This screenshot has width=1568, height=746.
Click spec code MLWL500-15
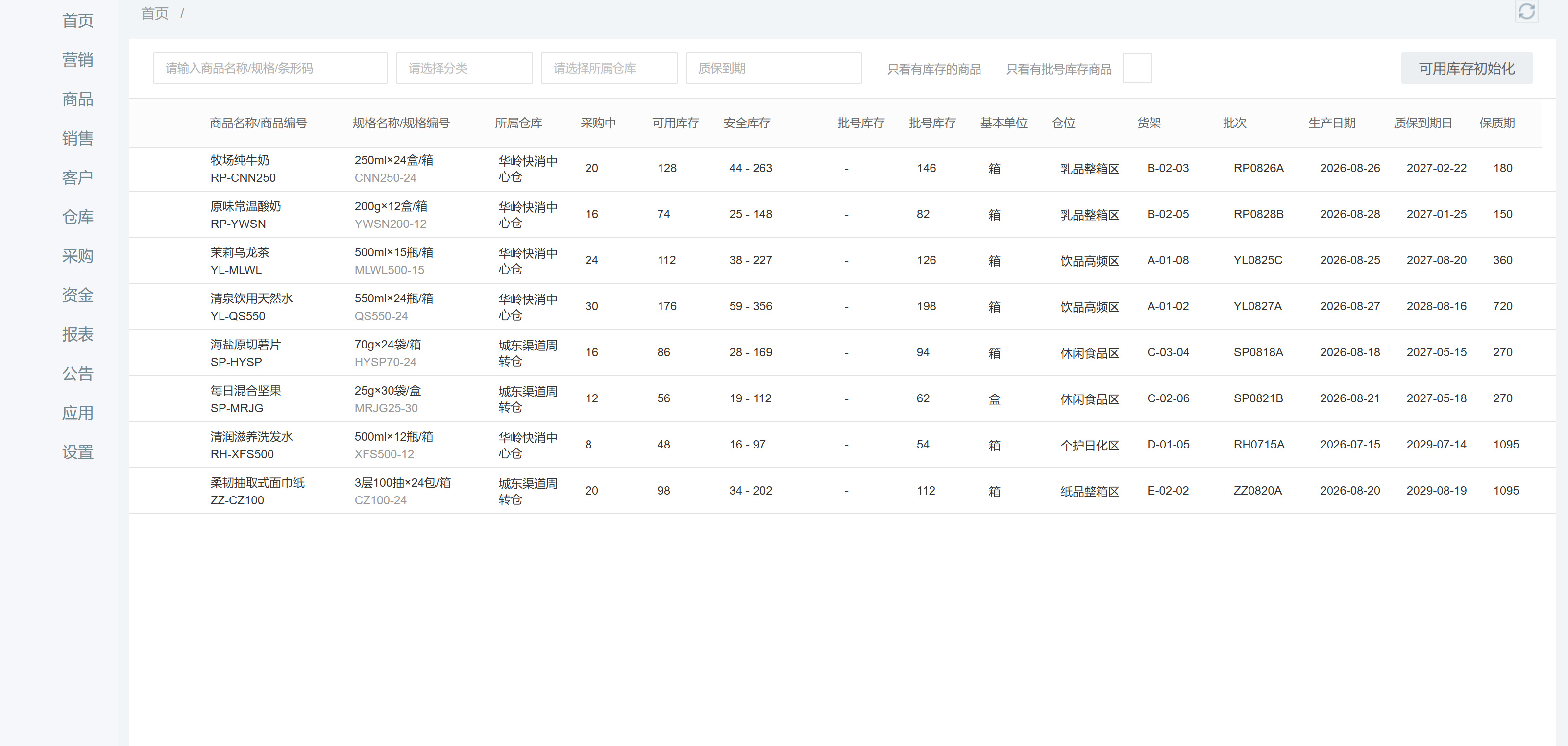coord(389,270)
